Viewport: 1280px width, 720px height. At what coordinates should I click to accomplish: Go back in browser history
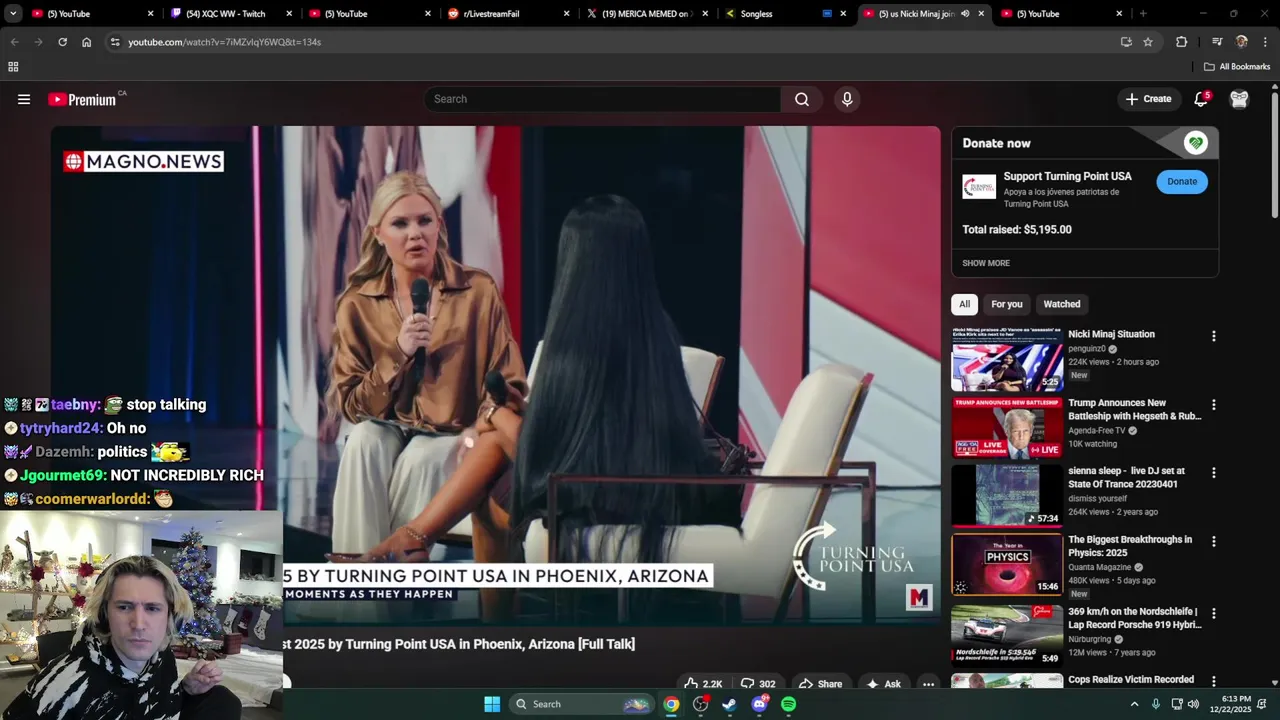pyautogui.click(x=14, y=42)
